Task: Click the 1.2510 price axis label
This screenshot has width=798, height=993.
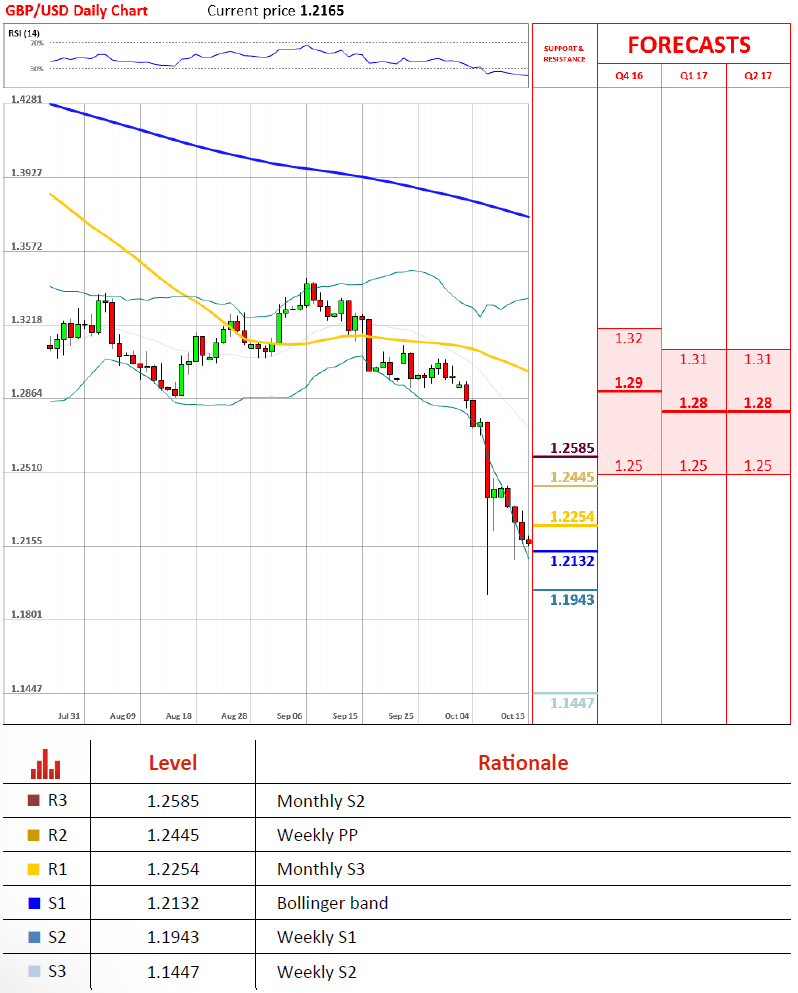Action: (27, 467)
